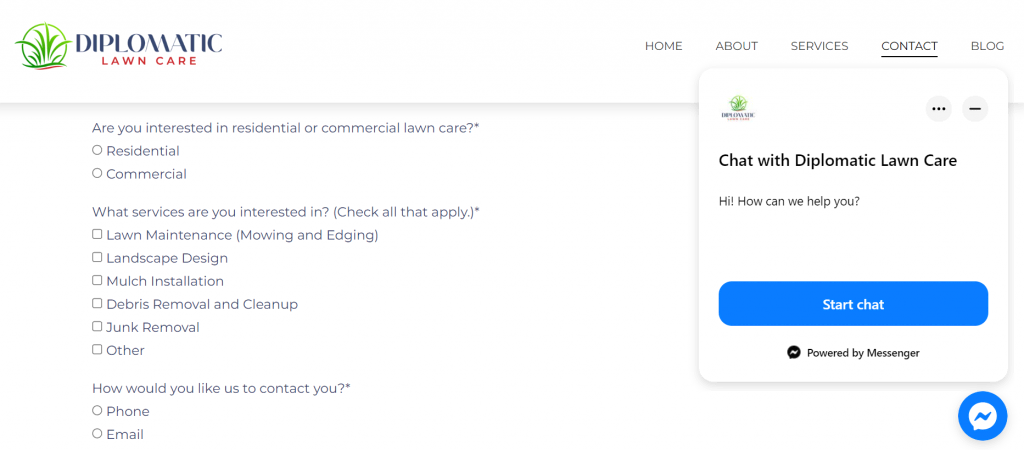Click the Messenger icon beside Powered by
This screenshot has height=450, width=1024.
(x=794, y=353)
